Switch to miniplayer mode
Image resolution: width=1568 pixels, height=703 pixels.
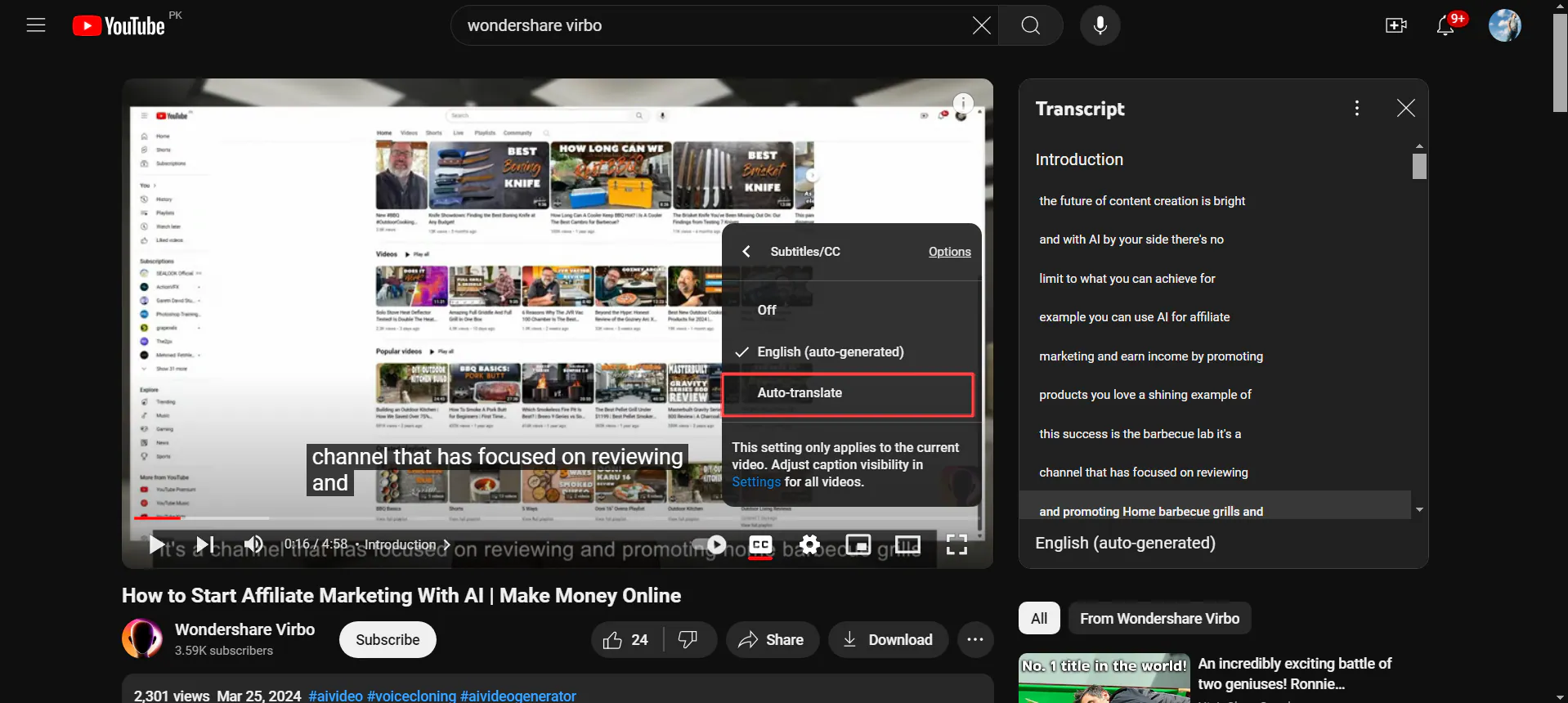[858, 544]
